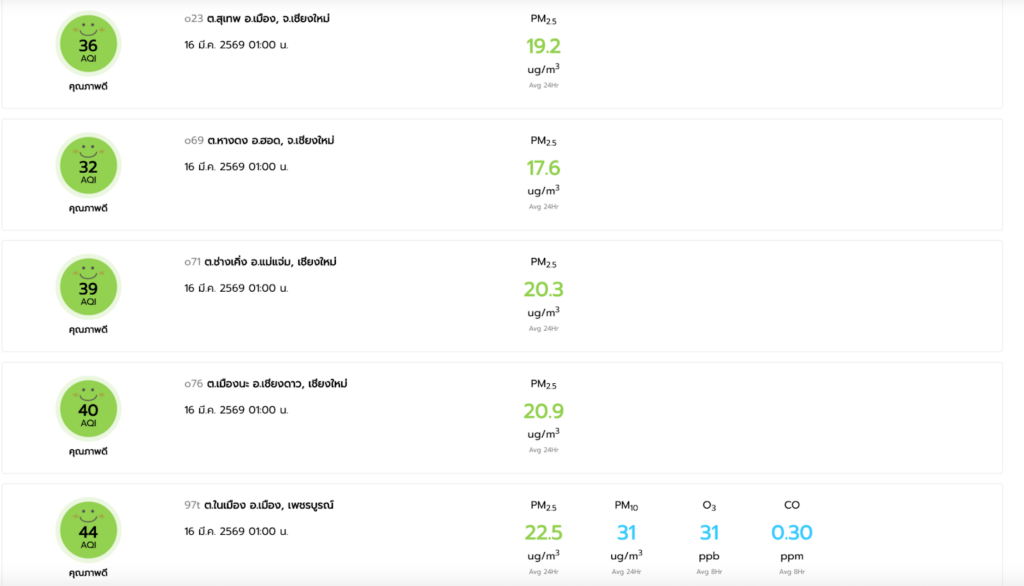Select the PM2.5 value 22.5

click(x=543, y=533)
